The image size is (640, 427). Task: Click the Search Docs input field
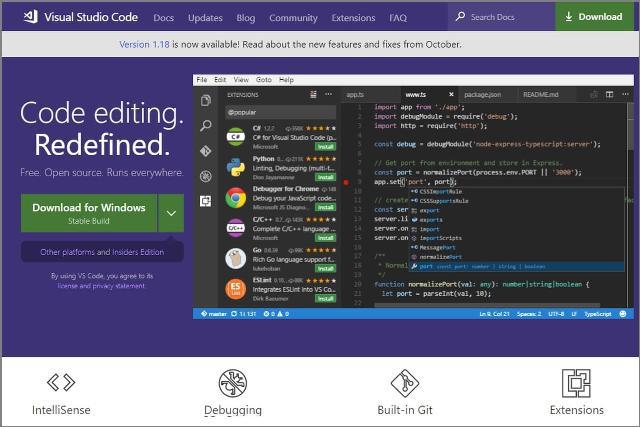[501, 17]
